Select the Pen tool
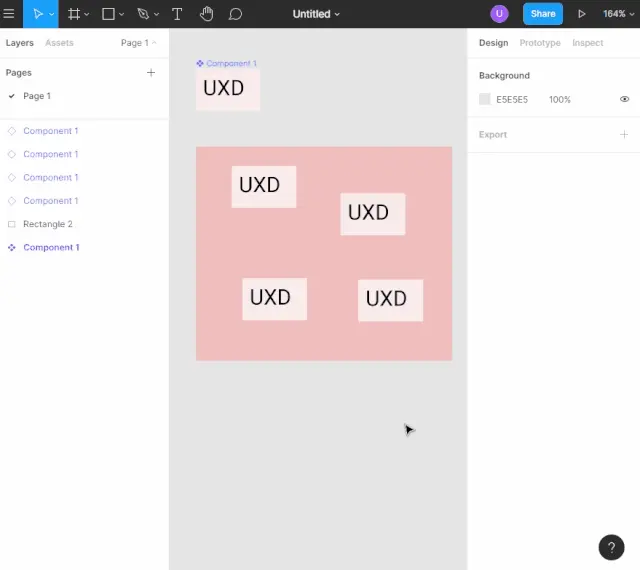The height and width of the screenshot is (570, 640). pyautogui.click(x=143, y=14)
